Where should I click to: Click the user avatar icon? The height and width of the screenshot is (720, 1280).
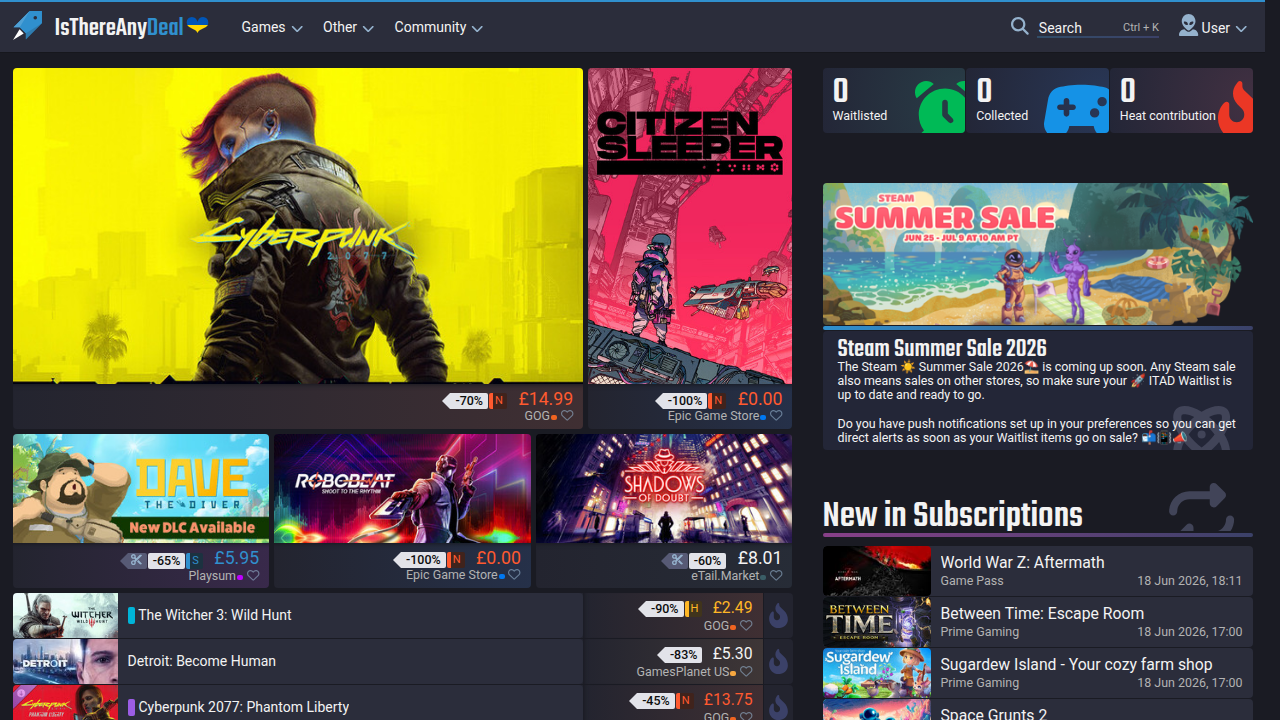tap(1188, 26)
